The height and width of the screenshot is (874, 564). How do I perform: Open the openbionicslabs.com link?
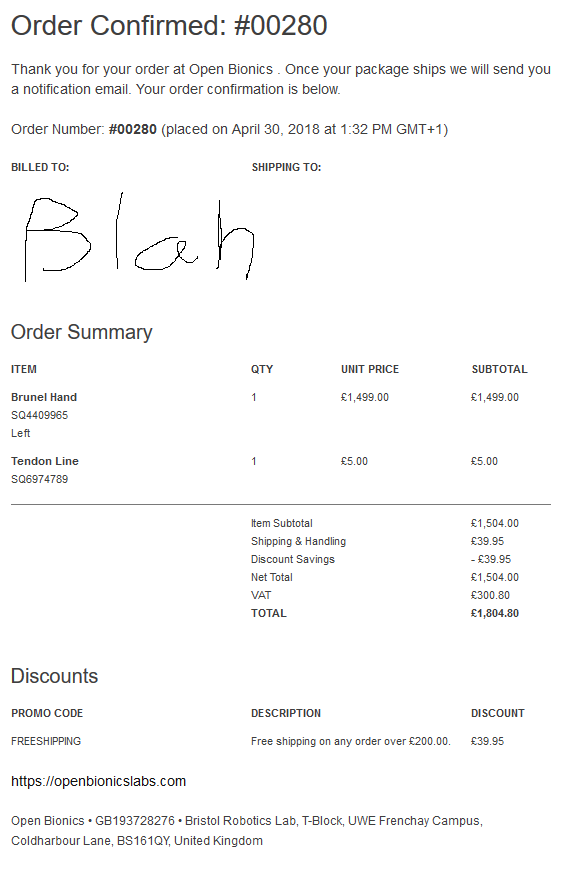click(99, 781)
